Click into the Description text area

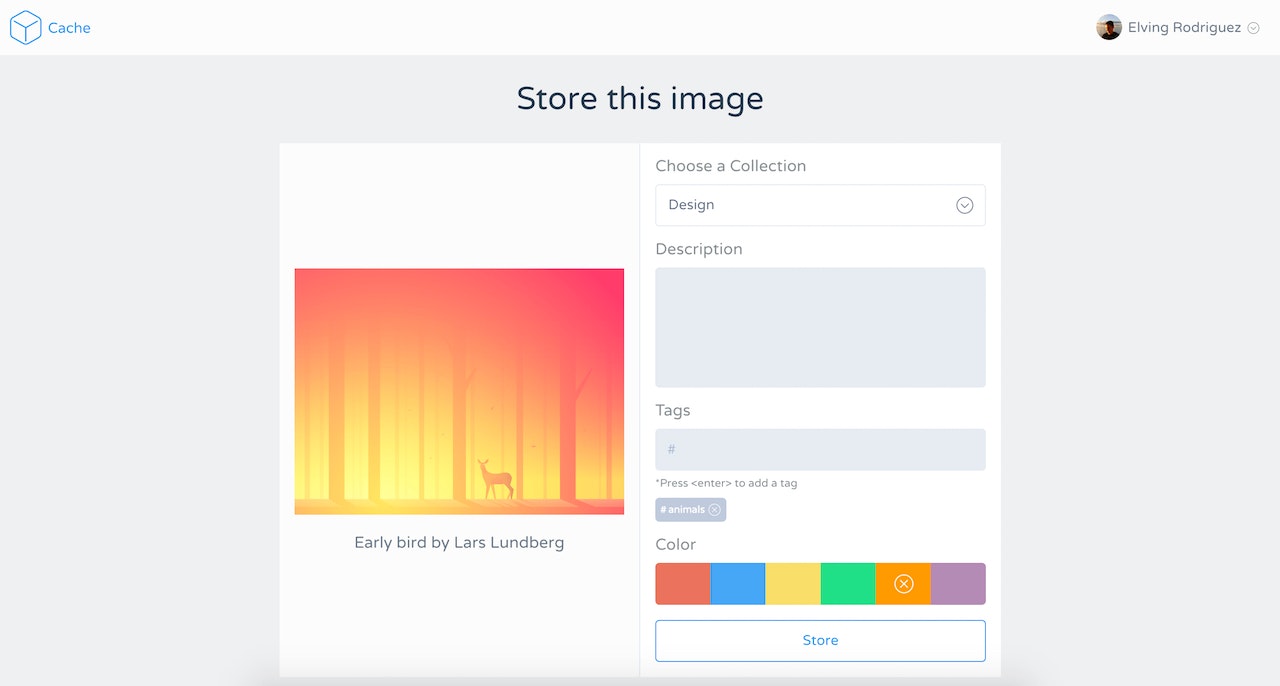pos(820,327)
